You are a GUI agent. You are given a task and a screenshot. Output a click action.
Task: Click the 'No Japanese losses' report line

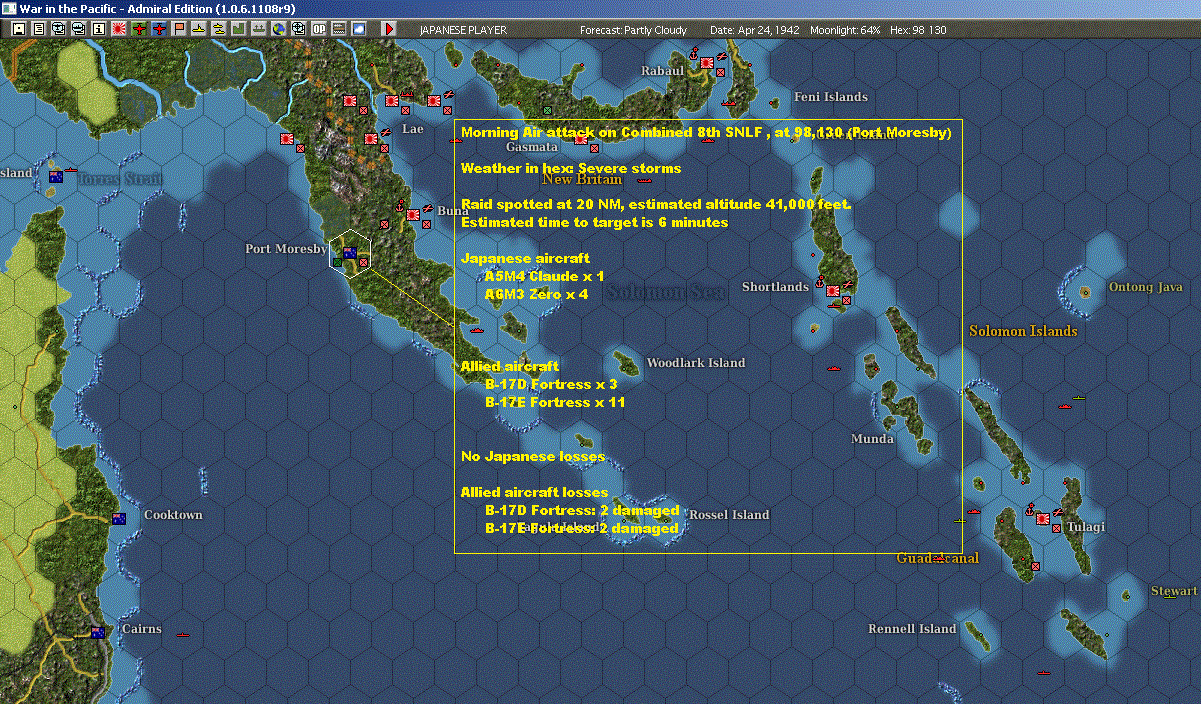pos(533,457)
